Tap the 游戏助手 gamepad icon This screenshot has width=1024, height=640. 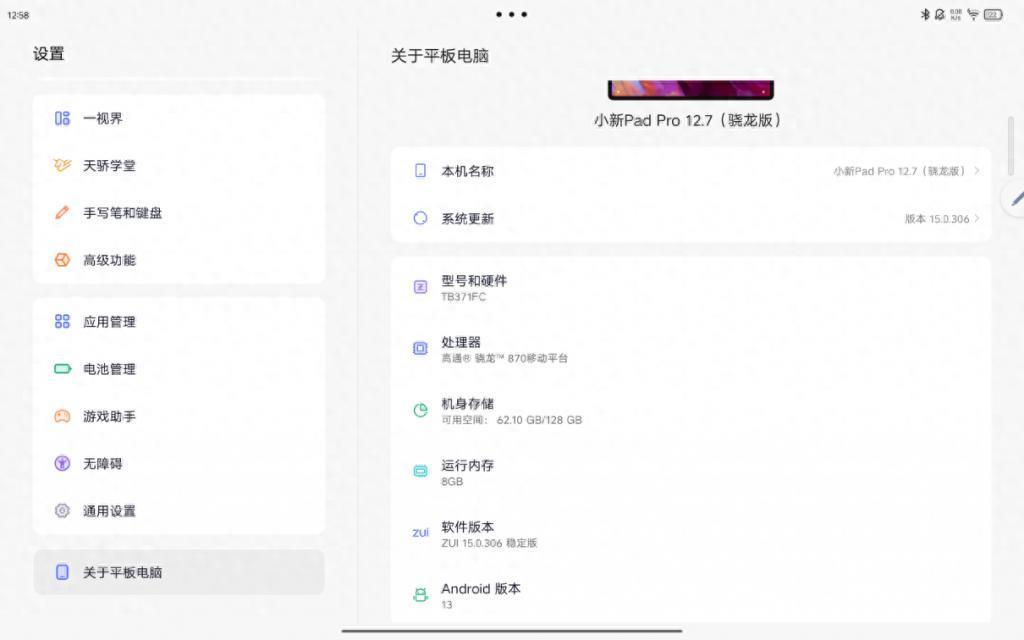62,416
